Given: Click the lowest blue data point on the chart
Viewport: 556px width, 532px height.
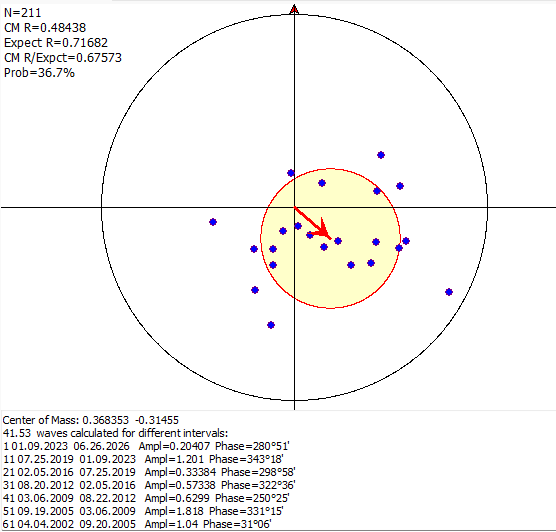Looking at the screenshot, I should (x=271, y=325).
